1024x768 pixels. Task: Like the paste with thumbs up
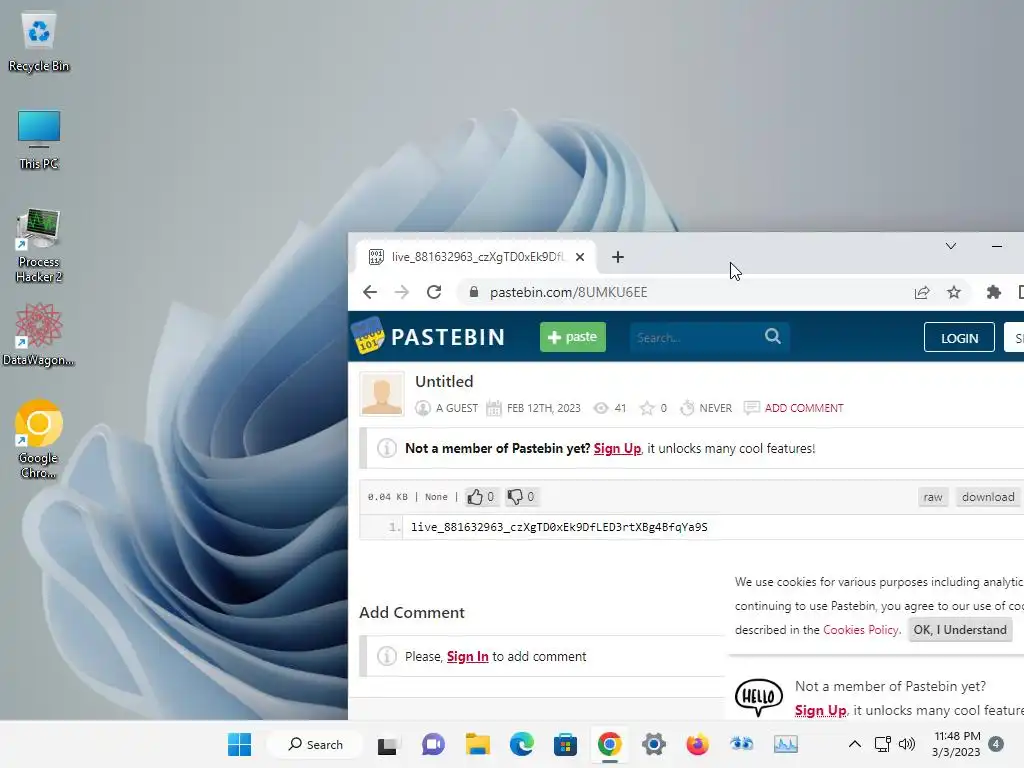(480, 497)
